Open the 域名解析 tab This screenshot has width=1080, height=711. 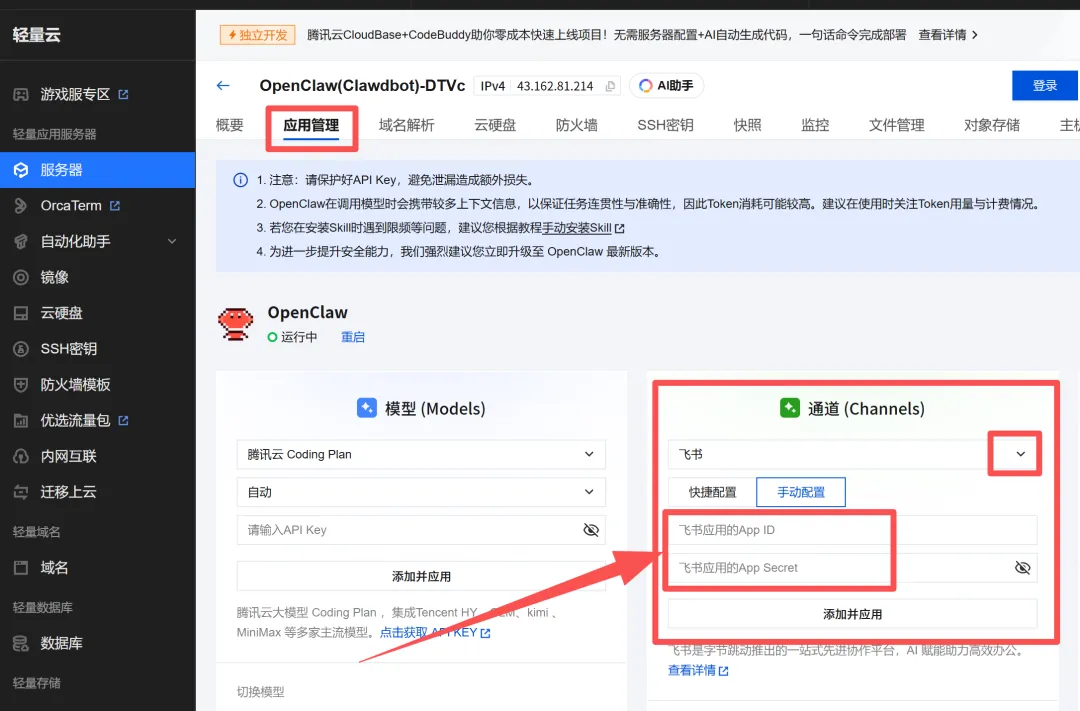pyautogui.click(x=406, y=125)
